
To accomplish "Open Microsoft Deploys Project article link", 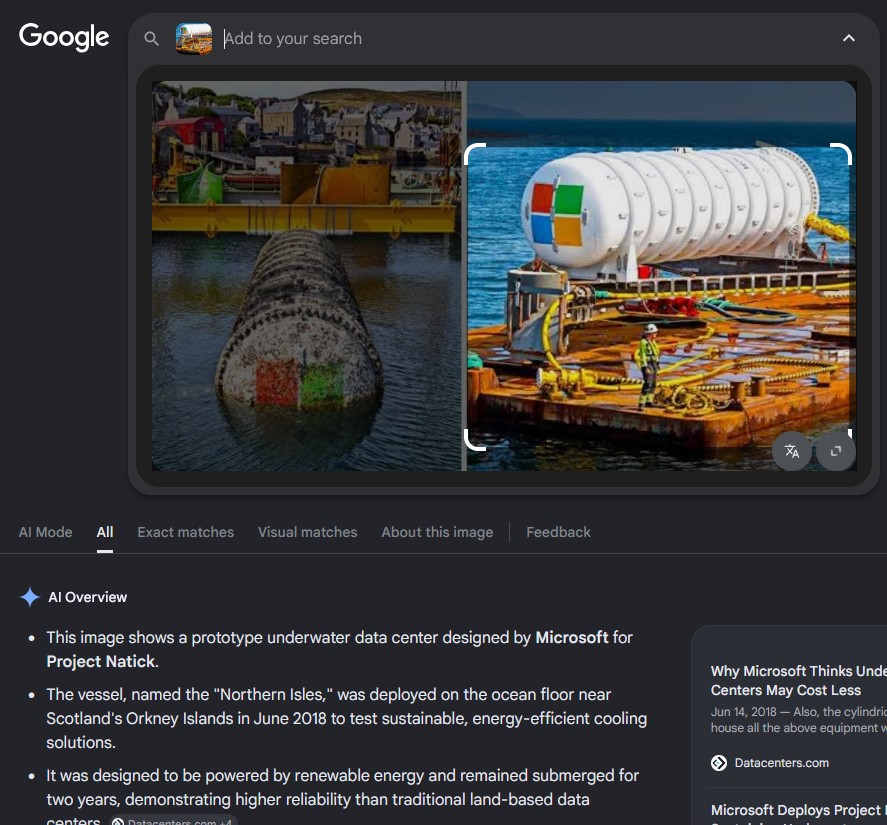I will click(x=799, y=811).
